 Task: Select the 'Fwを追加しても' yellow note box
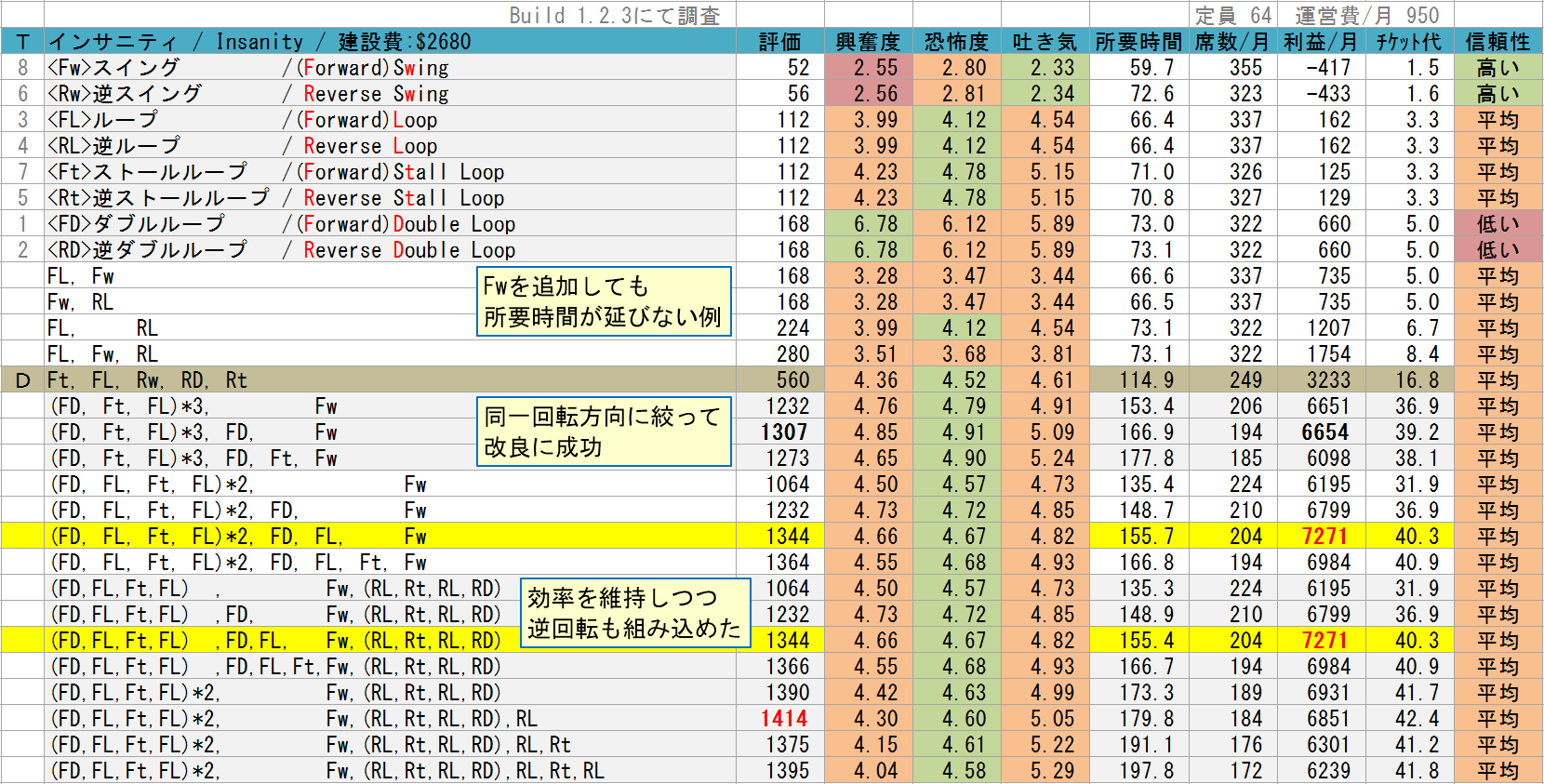[x=604, y=301]
